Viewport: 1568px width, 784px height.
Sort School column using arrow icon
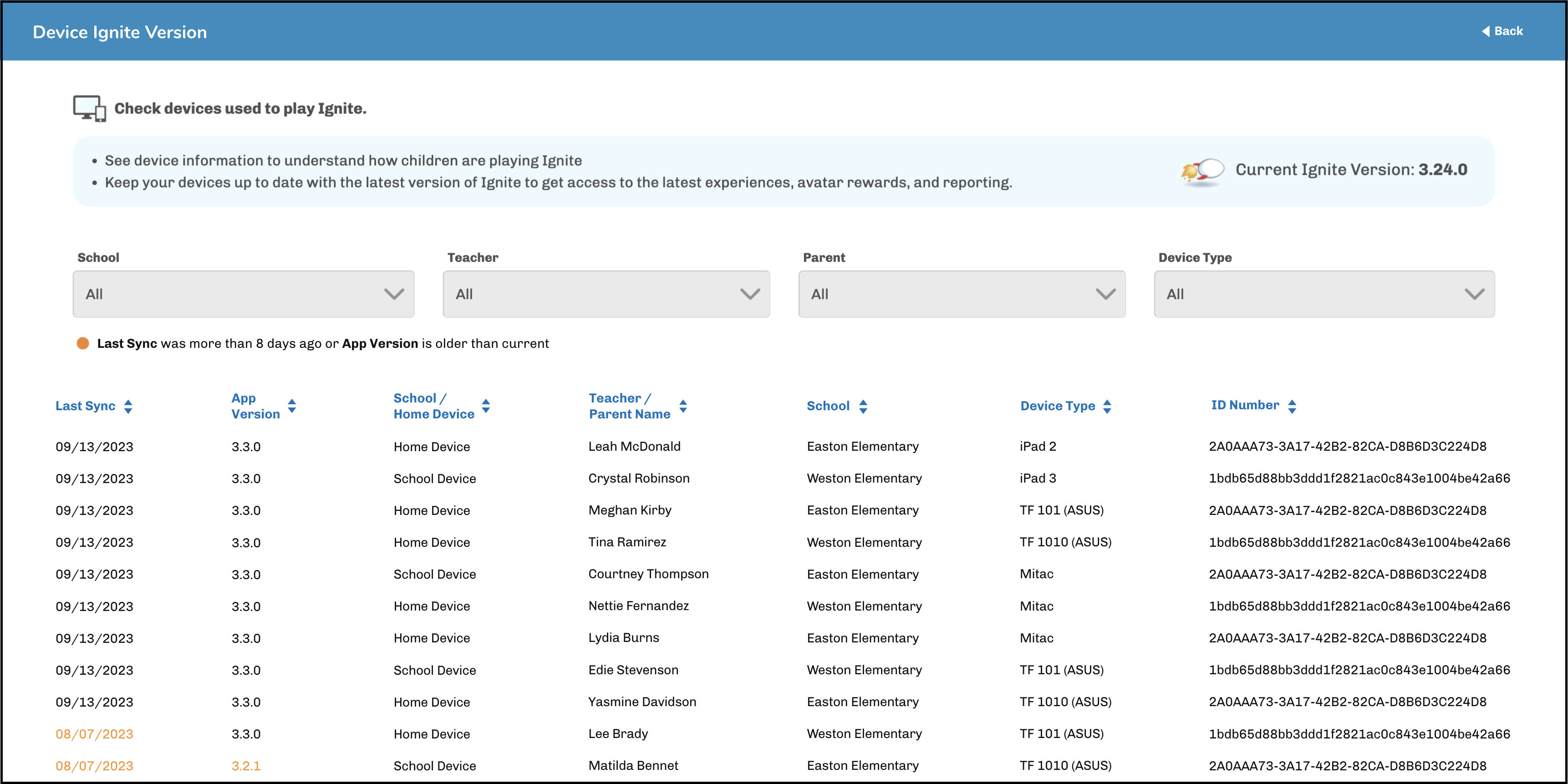pyautogui.click(x=862, y=406)
